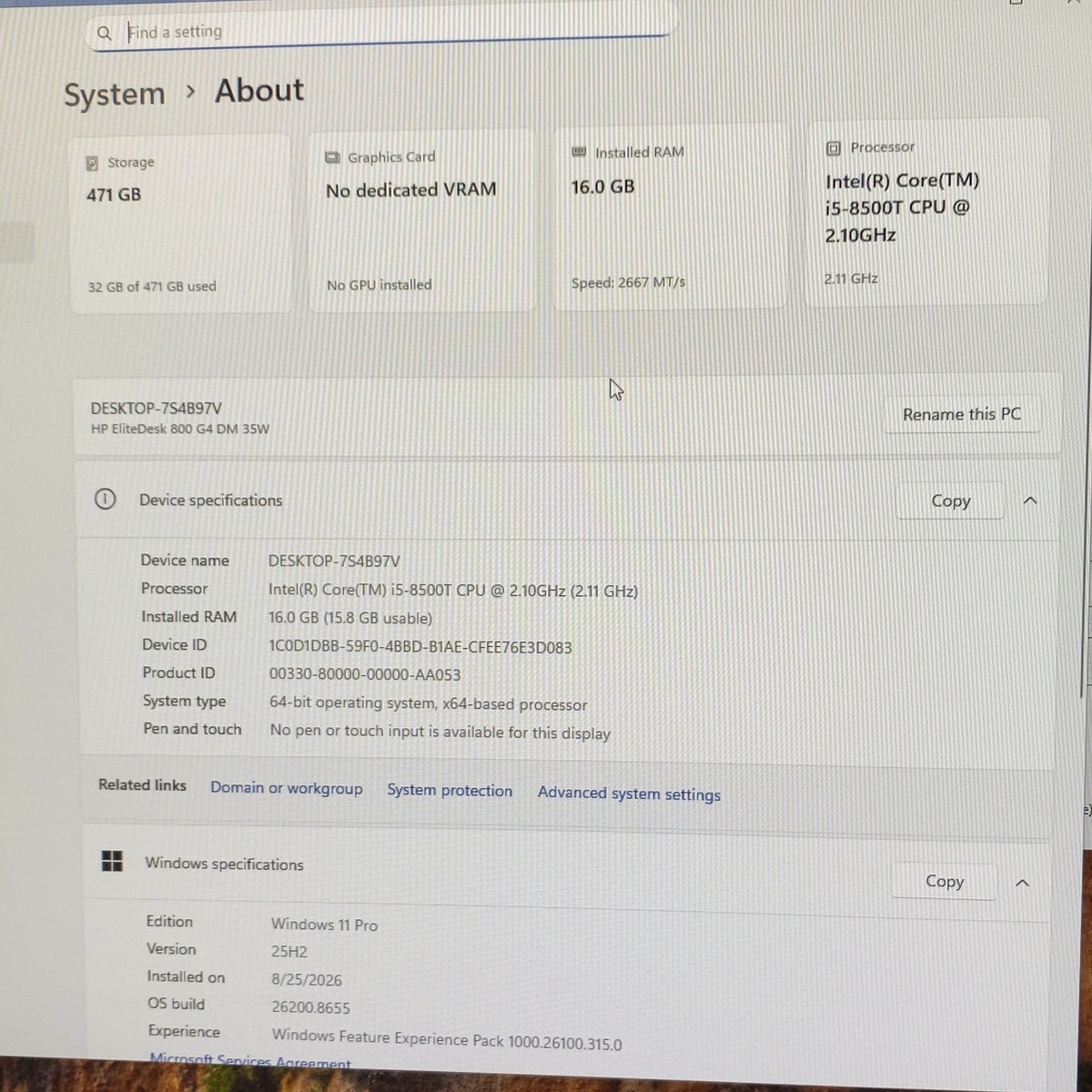Screen dimensions: 1092x1092
Task: Select "No pen or touch input" text
Action: click(440, 732)
